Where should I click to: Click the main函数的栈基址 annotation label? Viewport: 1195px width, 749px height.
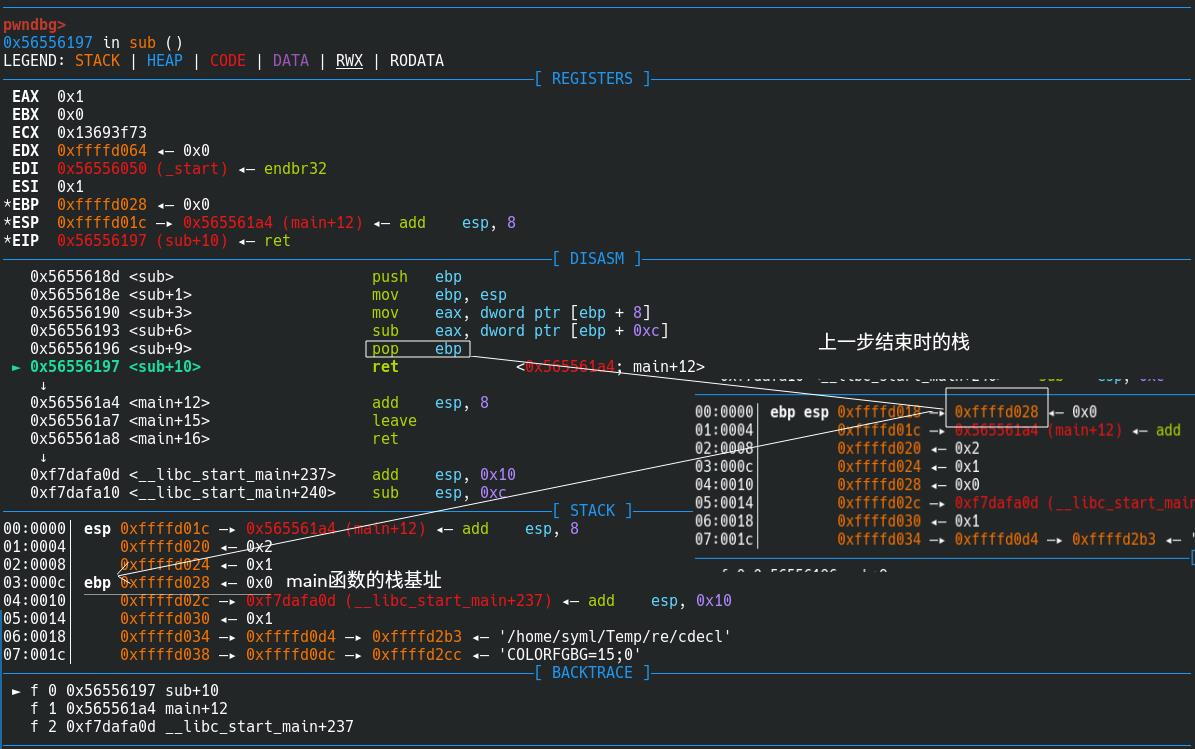[363, 581]
